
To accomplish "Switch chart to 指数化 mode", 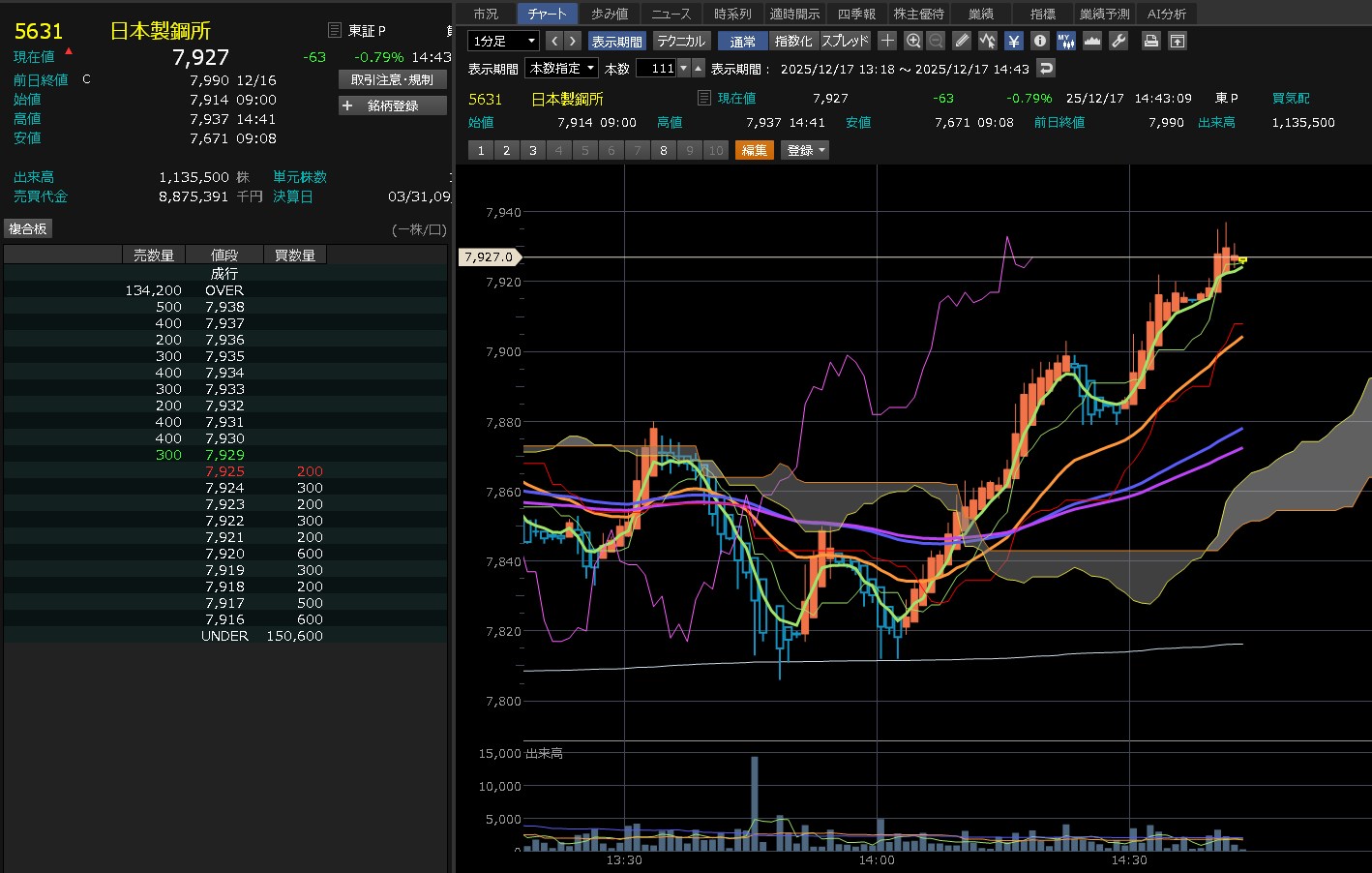I will 793,41.
